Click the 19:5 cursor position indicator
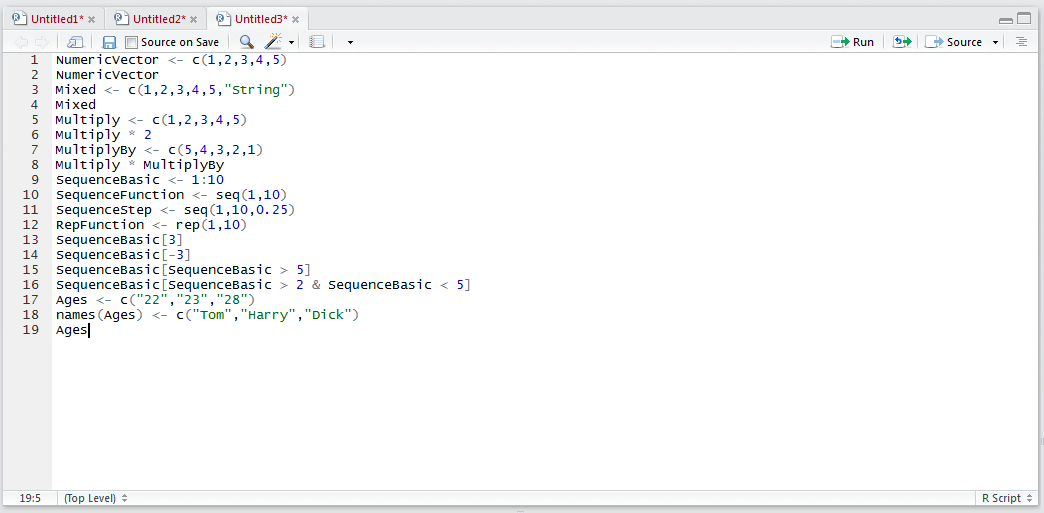 29,498
